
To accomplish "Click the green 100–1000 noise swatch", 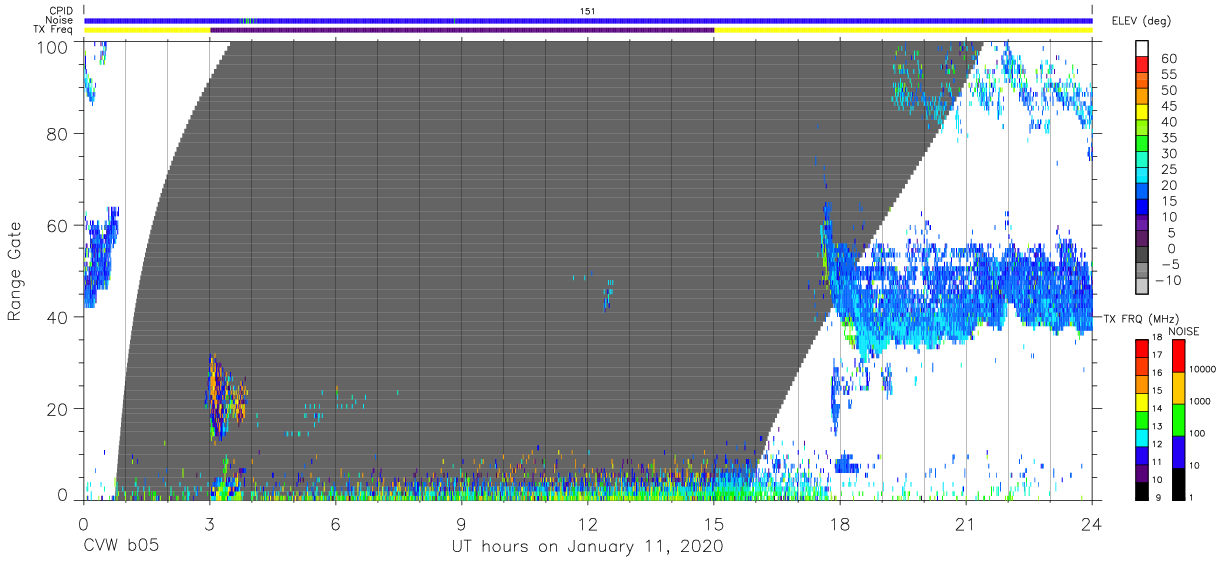I will tap(1177, 419).
